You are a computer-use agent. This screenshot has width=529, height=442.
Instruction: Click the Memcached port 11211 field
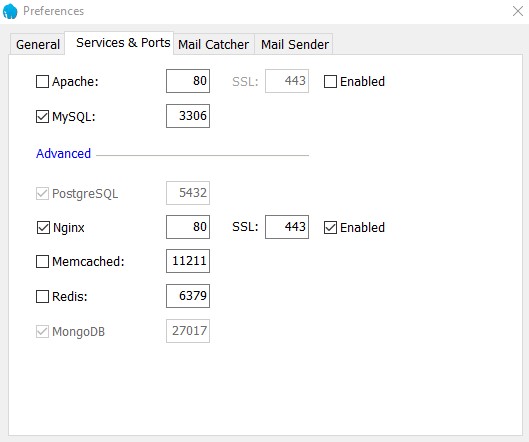pos(188,261)
